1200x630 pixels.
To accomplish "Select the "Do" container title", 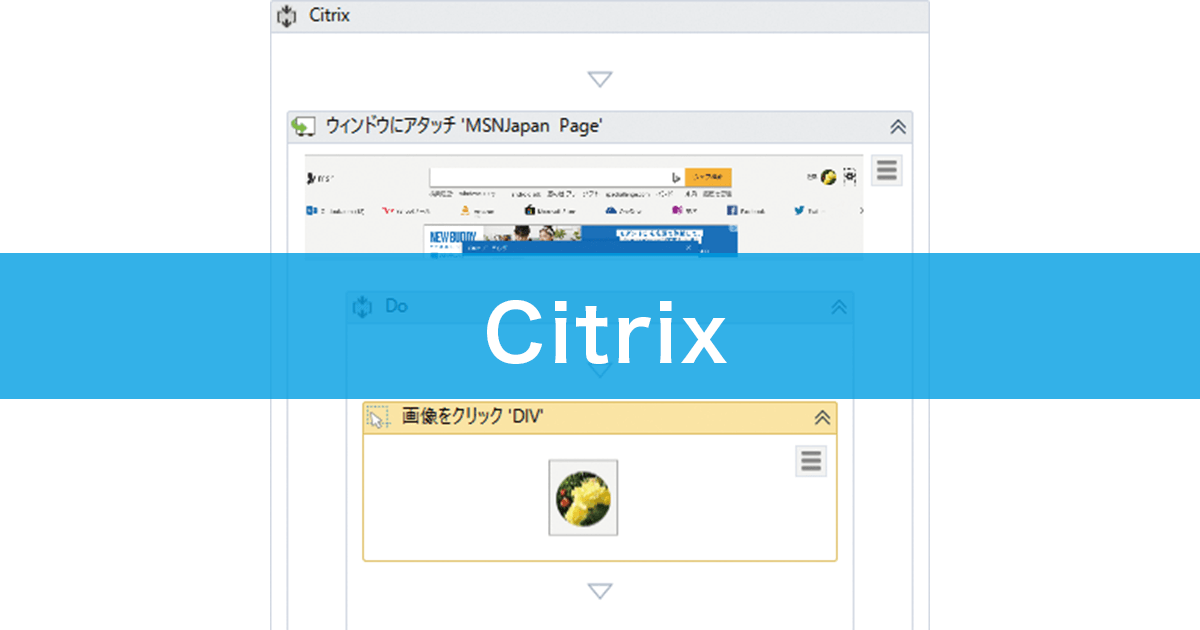I will click(x=397, y=306).
